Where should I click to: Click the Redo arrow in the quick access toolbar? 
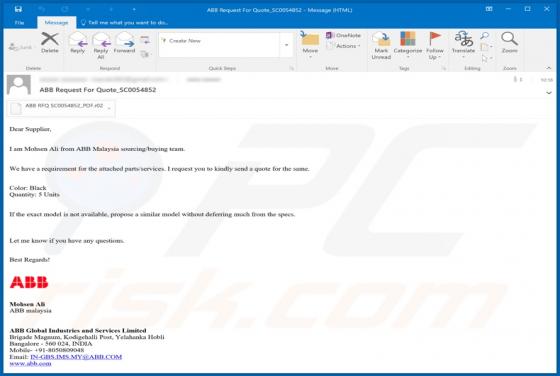(65, 9)
